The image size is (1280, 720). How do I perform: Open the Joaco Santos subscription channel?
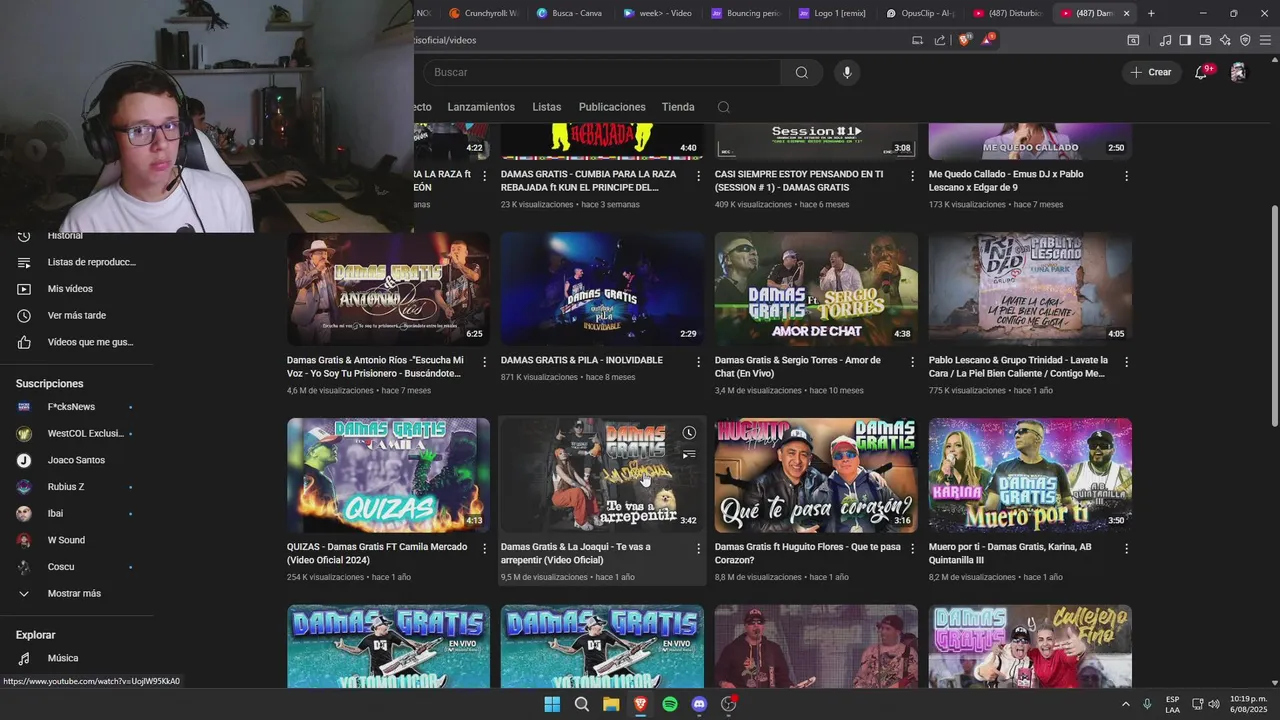(x=76, y=460)
